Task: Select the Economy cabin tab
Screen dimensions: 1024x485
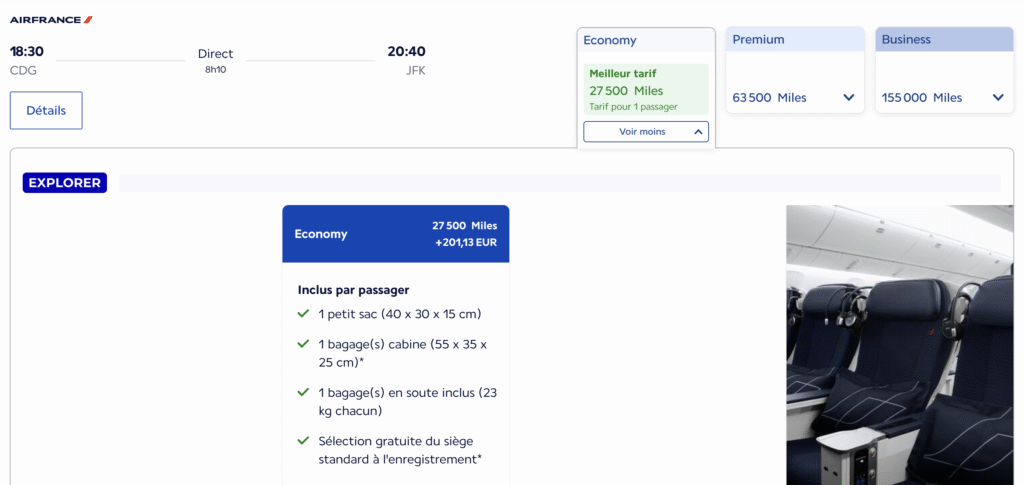Action: 646,40
